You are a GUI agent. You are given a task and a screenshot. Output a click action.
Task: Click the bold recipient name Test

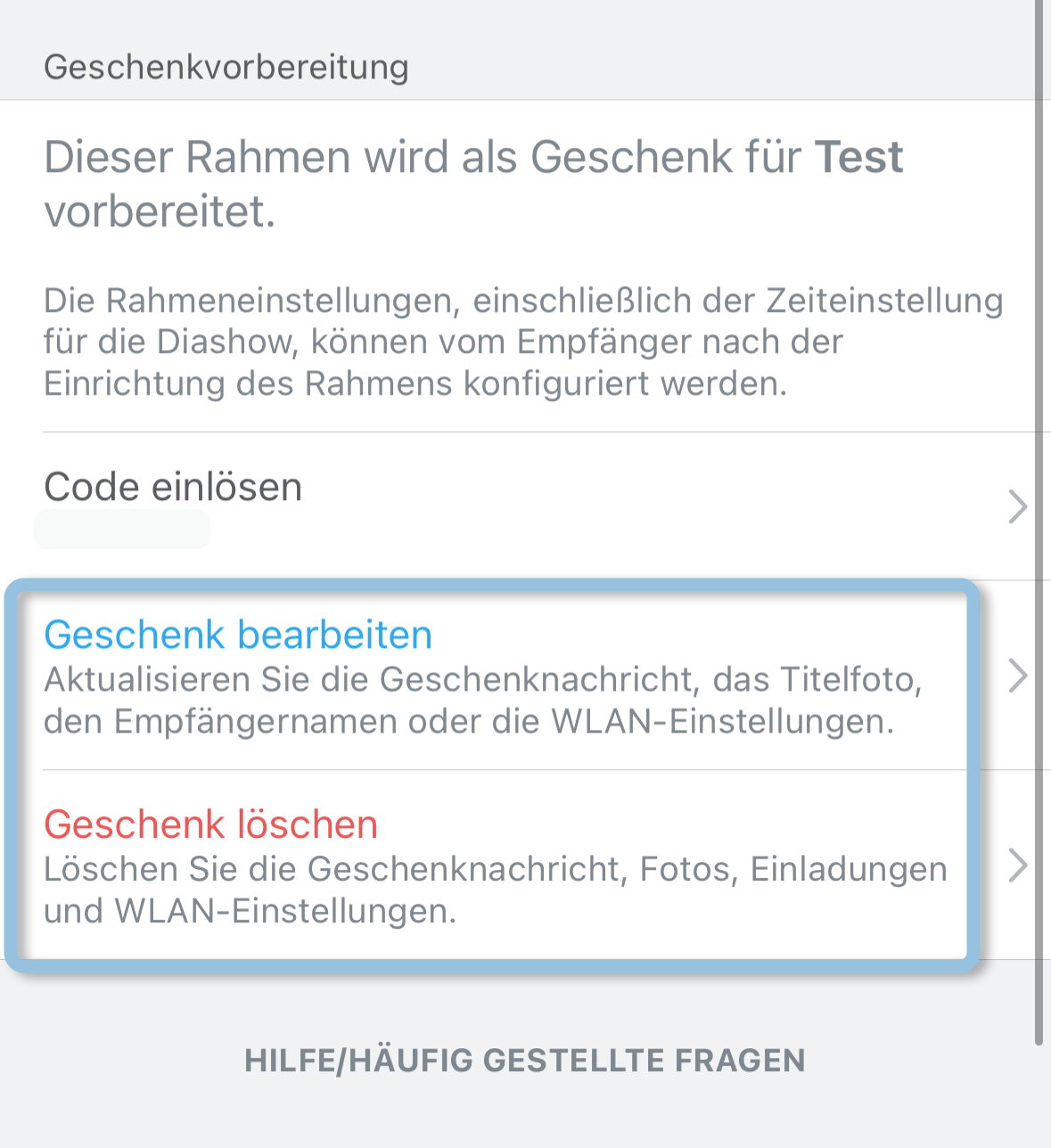859,157
